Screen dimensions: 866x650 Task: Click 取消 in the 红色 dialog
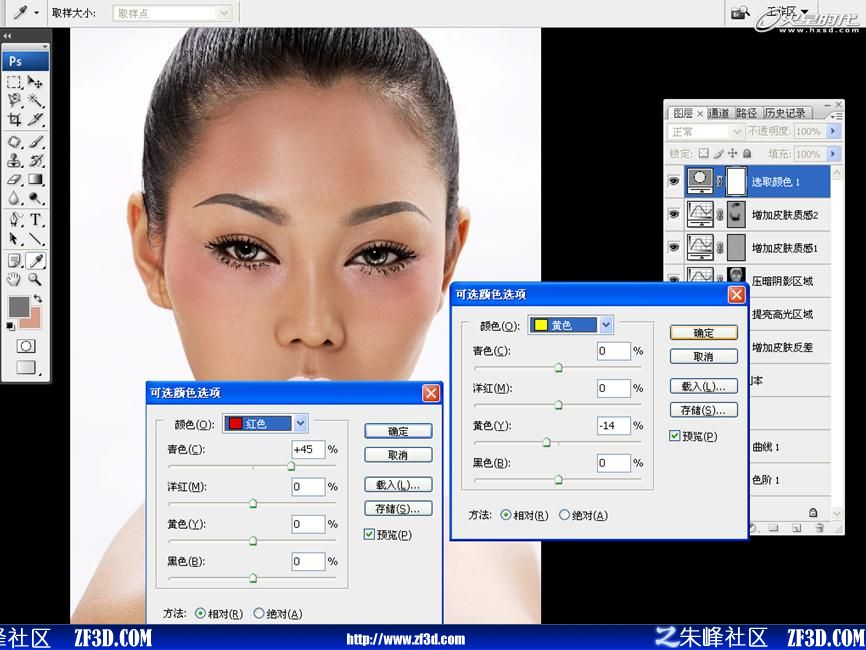click(x=398, y=455)
